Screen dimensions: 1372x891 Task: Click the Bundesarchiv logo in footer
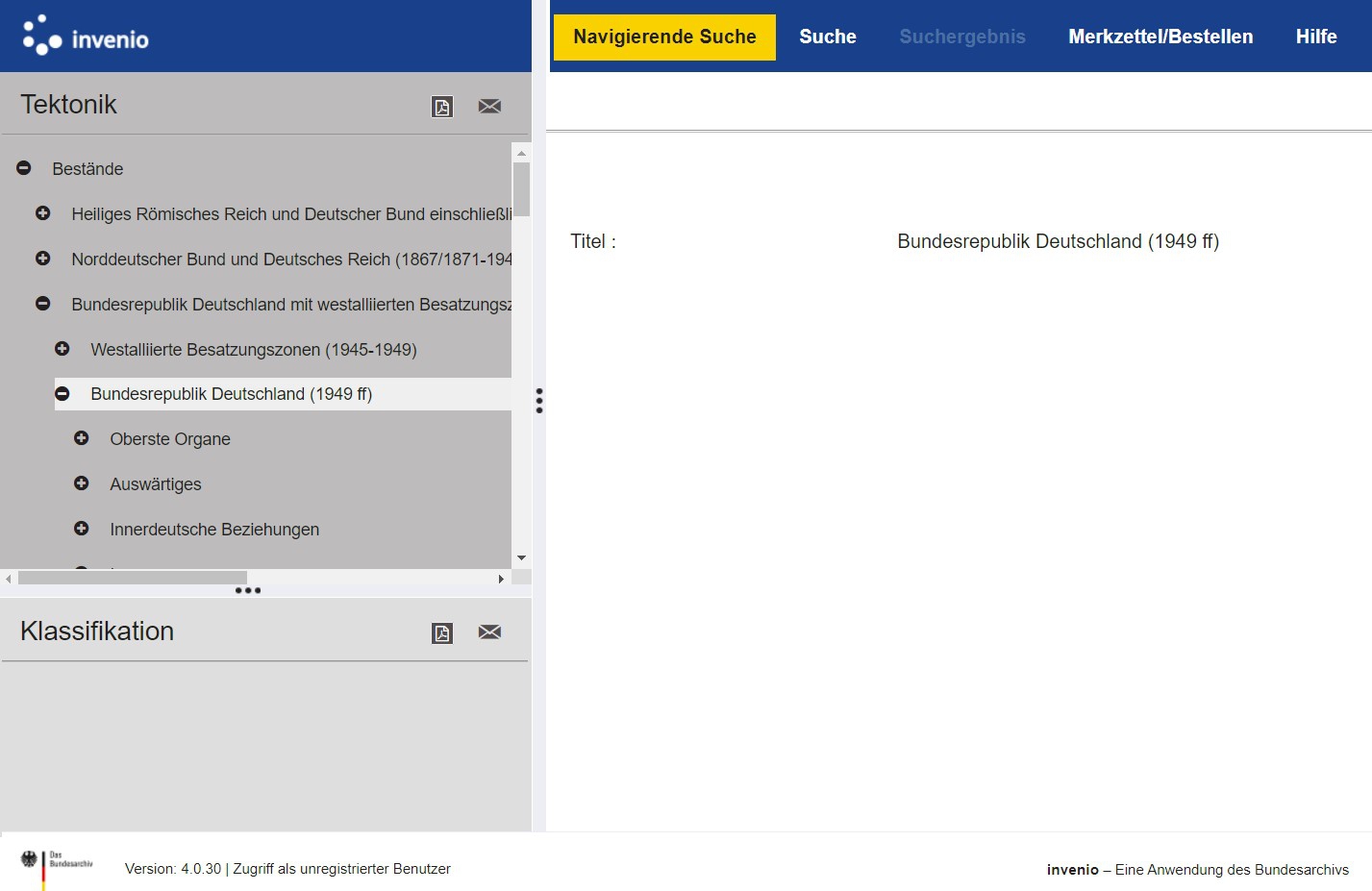click(57, 866)
